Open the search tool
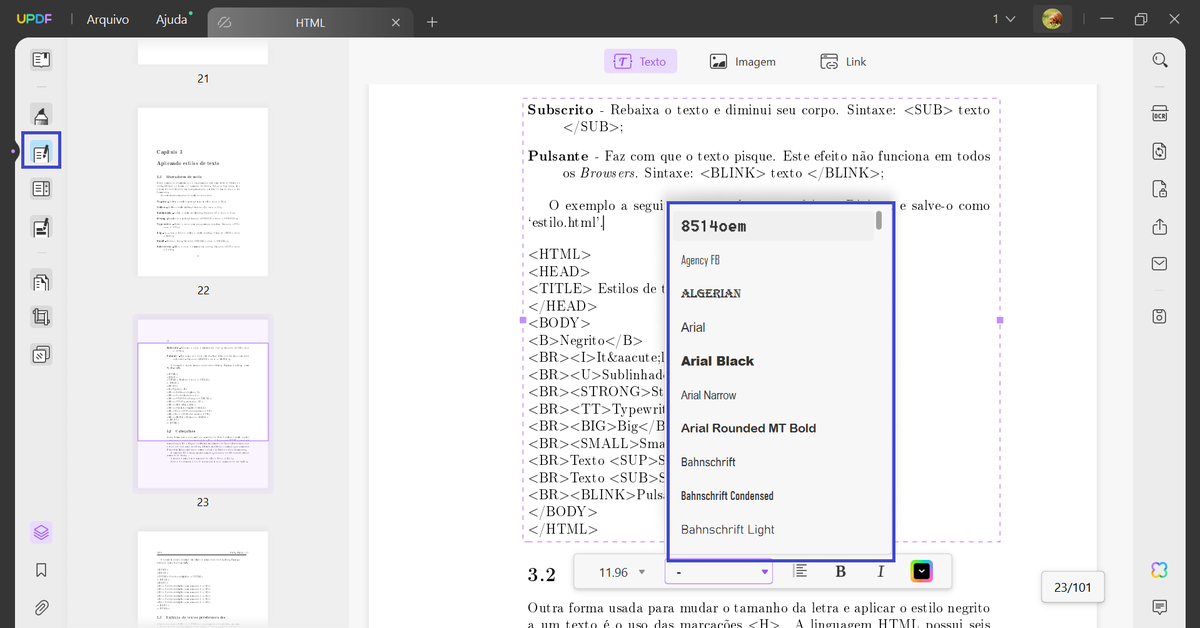This screenshot has height=628, width=1200. coord(1159,59)
